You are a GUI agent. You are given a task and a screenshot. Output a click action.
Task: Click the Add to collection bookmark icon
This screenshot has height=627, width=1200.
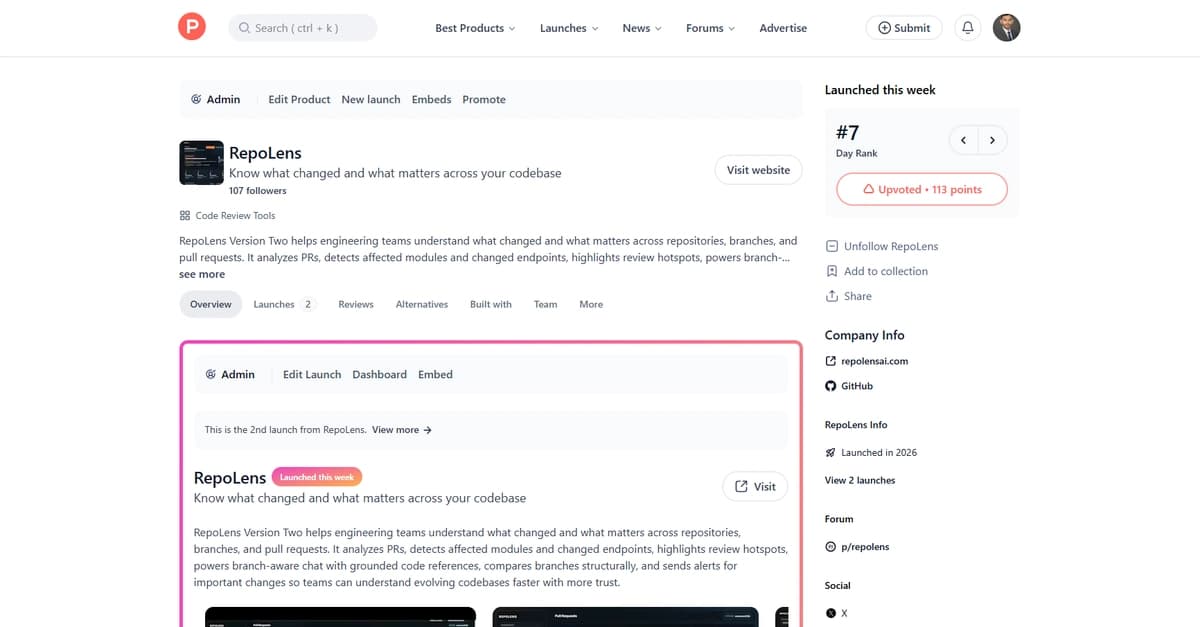[832, 271]
